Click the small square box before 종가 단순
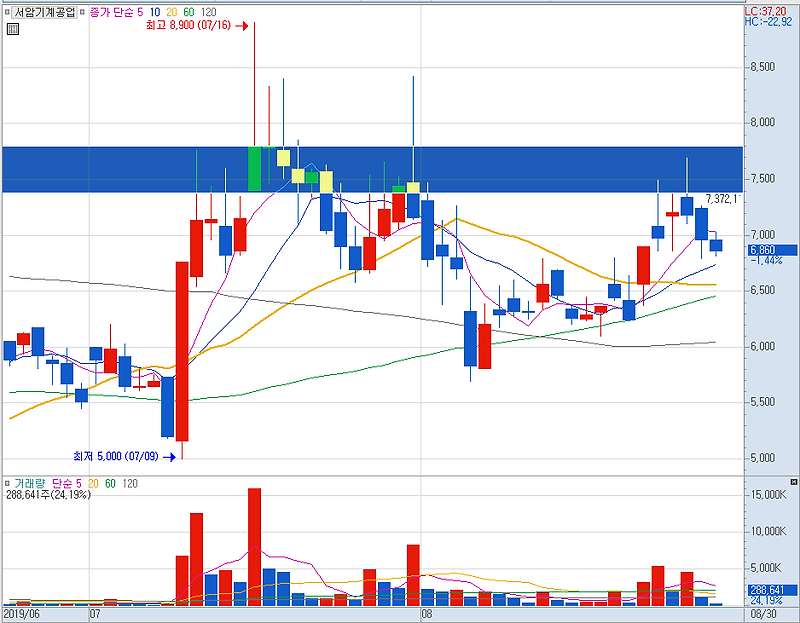 click(x=82, y=12)
